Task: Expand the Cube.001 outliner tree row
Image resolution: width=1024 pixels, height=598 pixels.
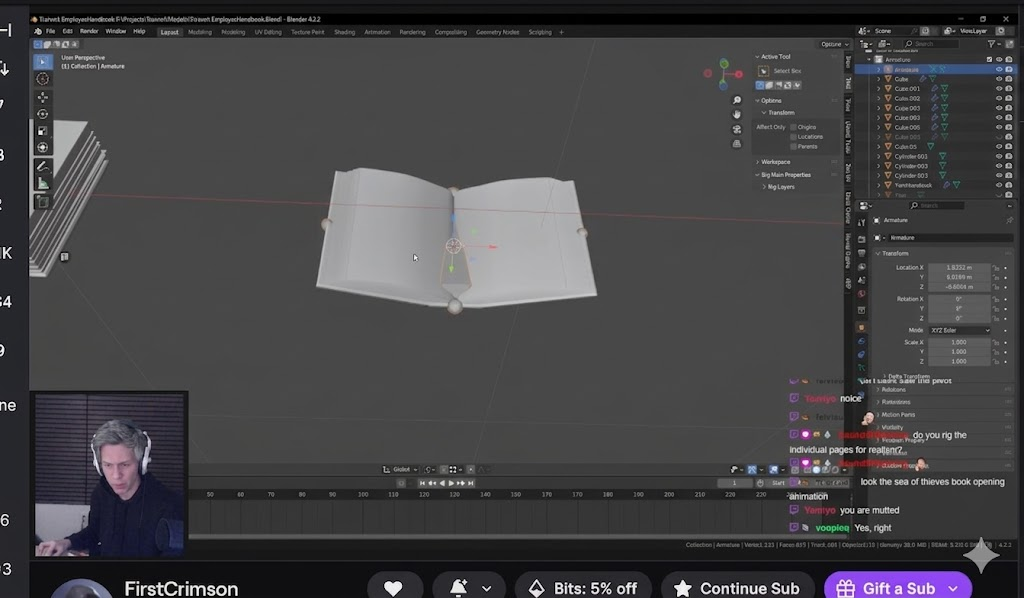Action: pyautogui.click(x=878, y=89)
